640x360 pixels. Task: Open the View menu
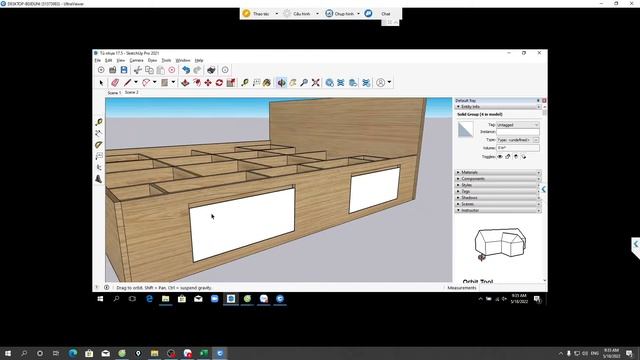[121, 60]
